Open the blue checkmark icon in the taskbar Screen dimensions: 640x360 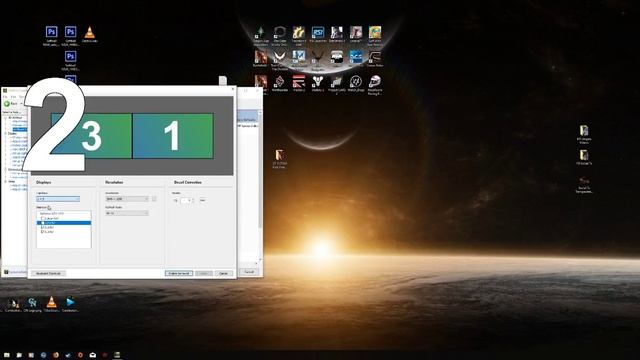click(x=68, y=355)
